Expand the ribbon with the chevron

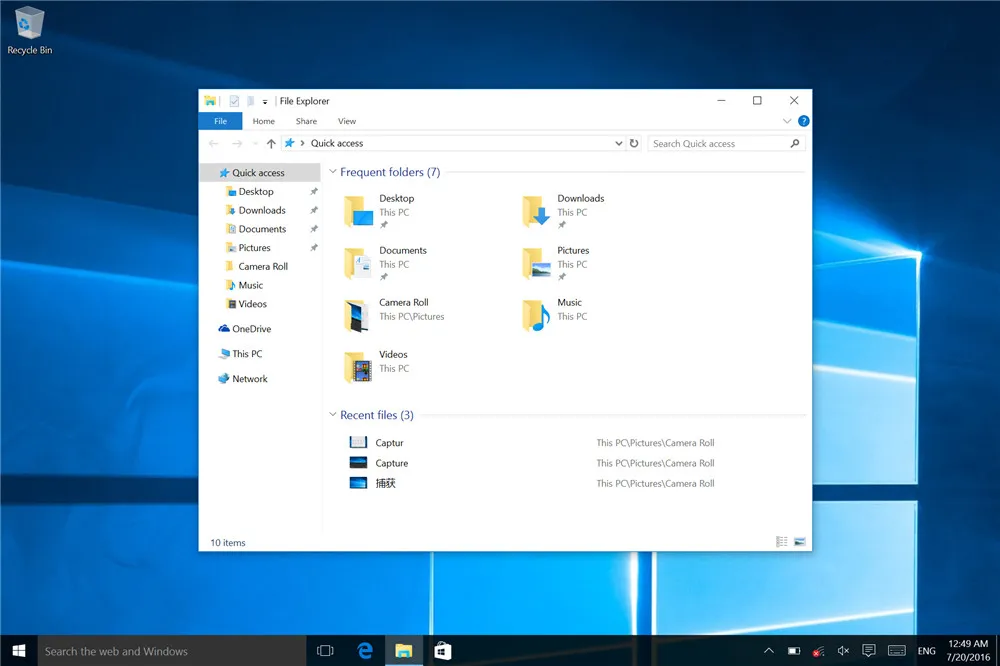pyautogui.click(x=787, y=121)
